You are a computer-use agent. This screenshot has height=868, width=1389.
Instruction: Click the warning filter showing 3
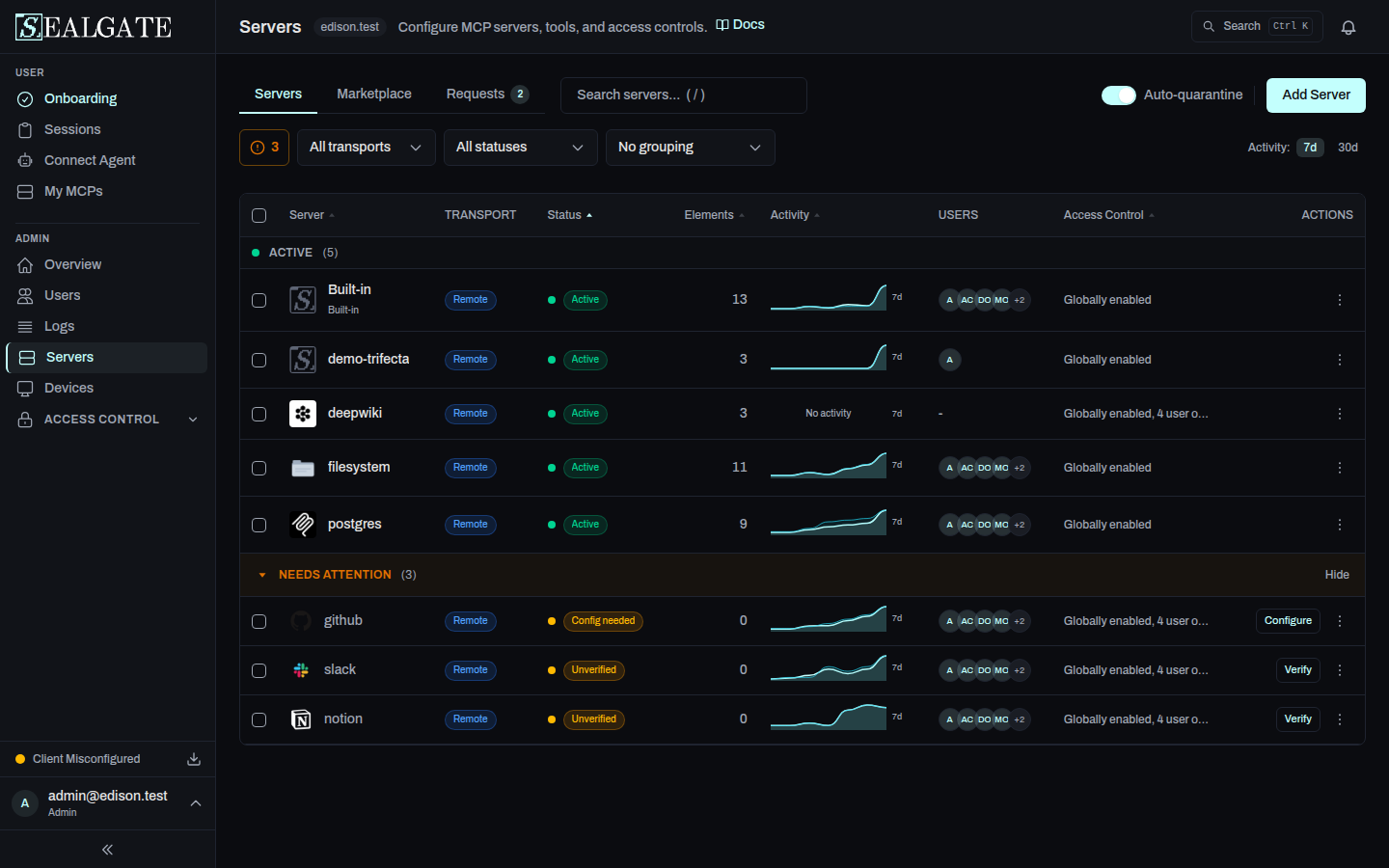click(264, 148)
